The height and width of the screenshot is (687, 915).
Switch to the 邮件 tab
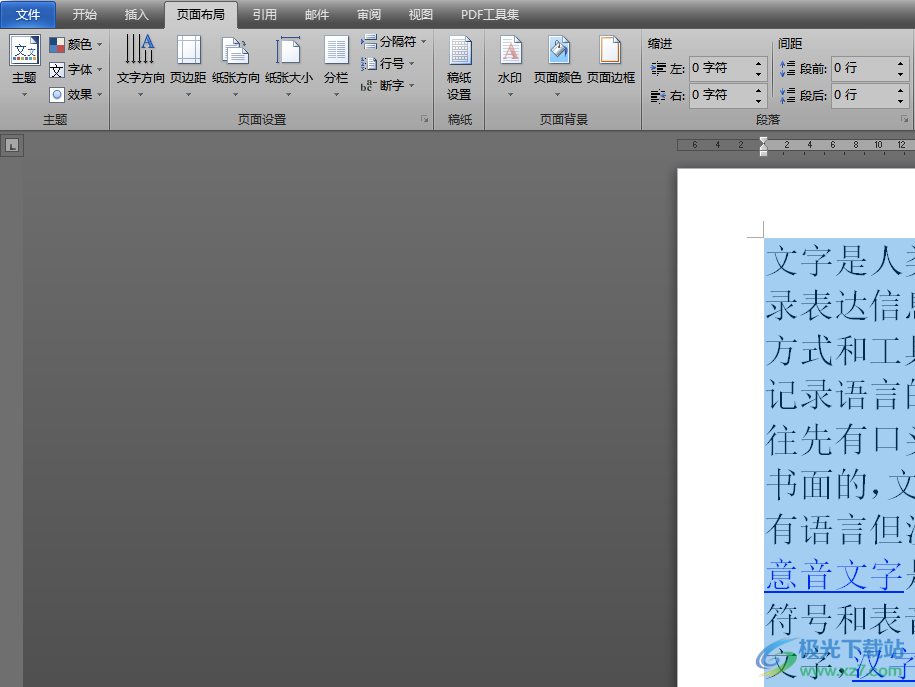[x=317, y=15]
